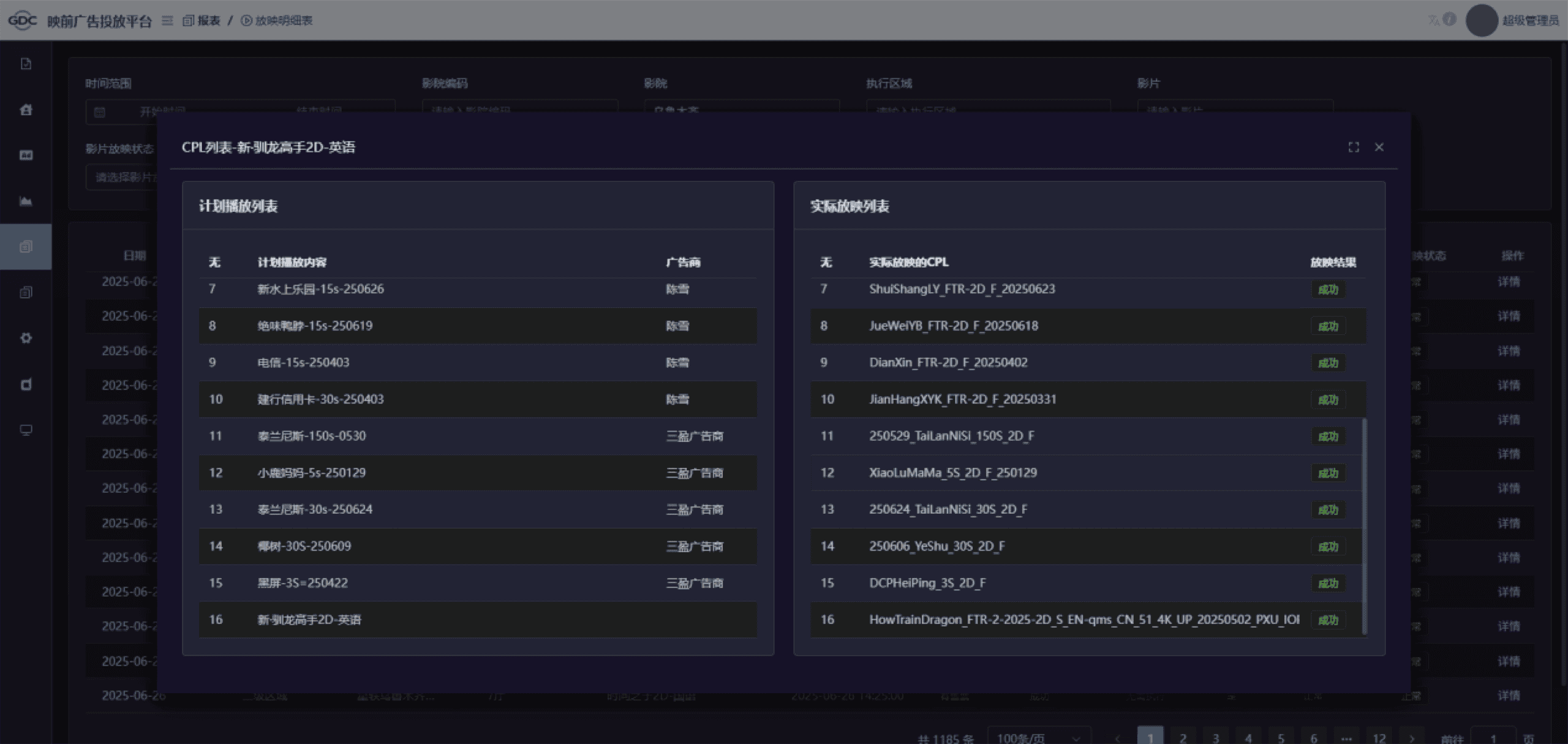Click JueWeiYB_FTR-2D_F_20250618 CPL entry
1568x744 pixels.
point(954,326)
